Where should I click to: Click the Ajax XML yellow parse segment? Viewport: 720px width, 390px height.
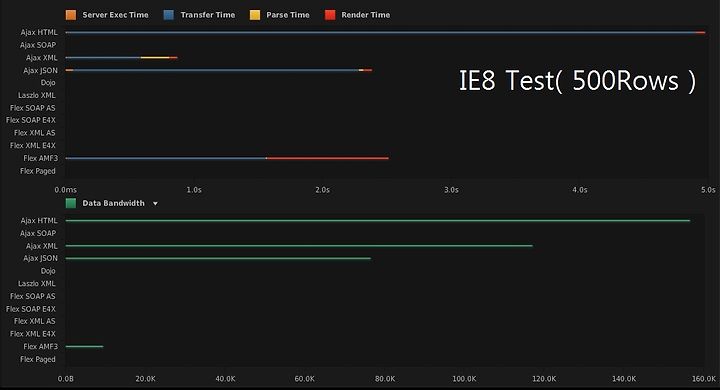[155, 57]
